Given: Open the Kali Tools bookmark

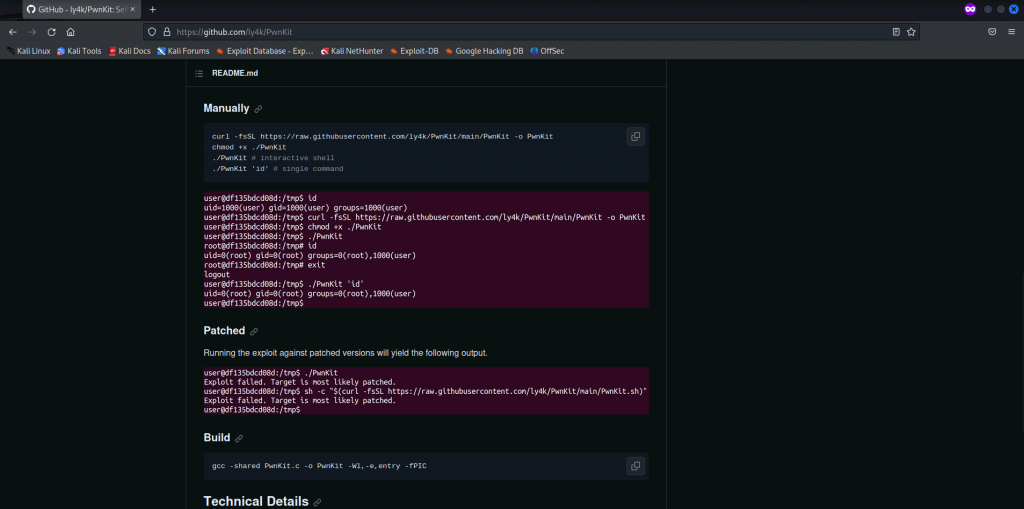Looking at the screenshot, I should [79, 51].
